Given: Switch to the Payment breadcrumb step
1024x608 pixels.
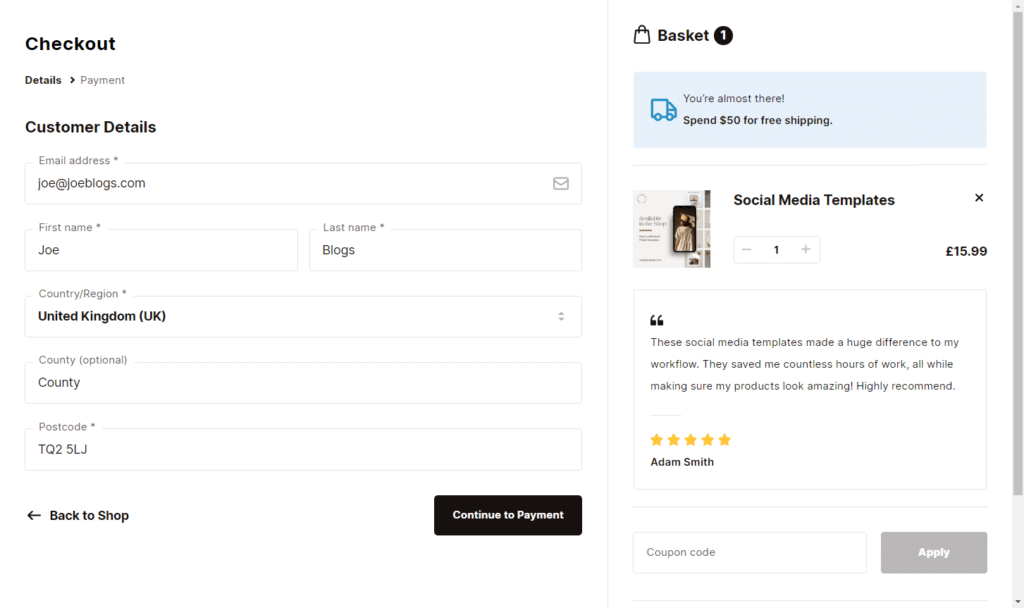Looking at the screenshot, I should click(x=102, y=80).
